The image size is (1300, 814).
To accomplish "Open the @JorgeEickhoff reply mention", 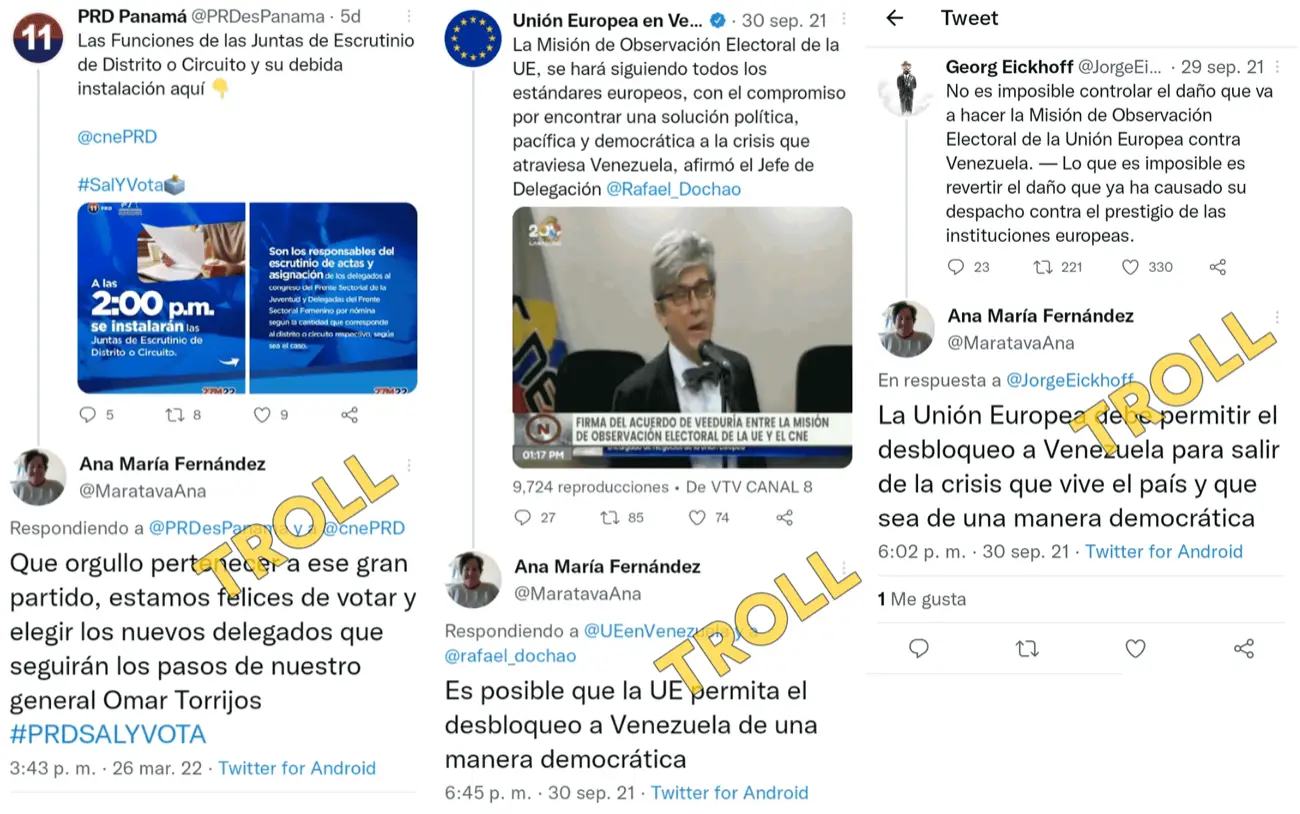I will tap(1070, 380).
